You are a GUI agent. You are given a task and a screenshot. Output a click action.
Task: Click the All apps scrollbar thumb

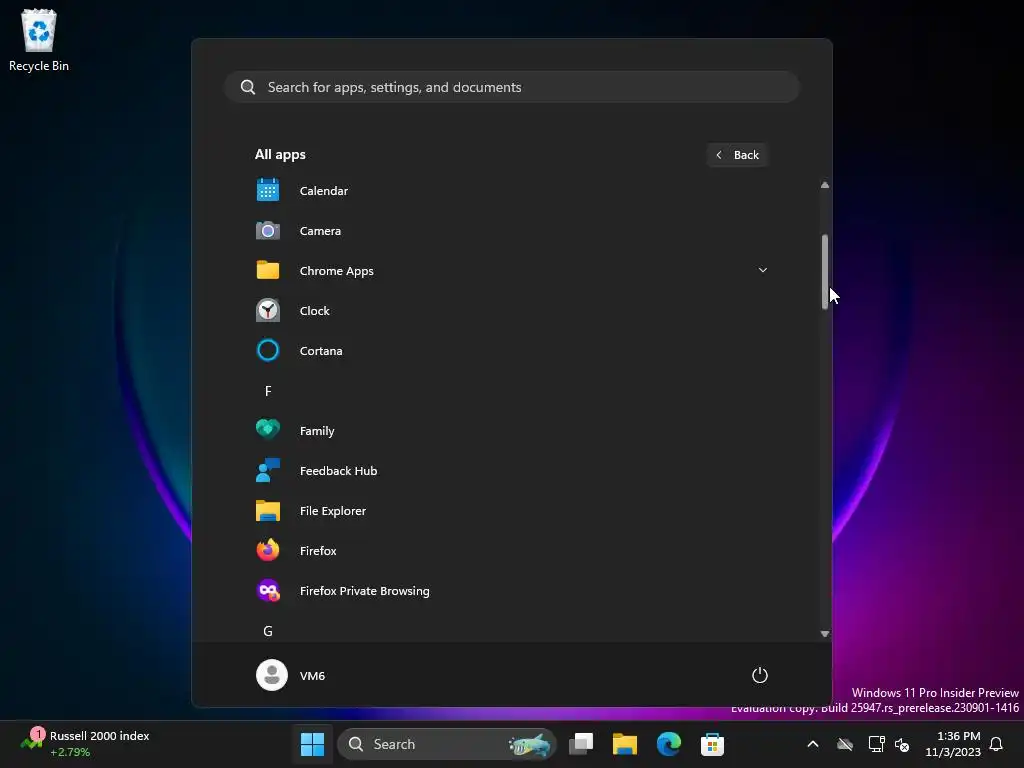[x=825, y=272]
